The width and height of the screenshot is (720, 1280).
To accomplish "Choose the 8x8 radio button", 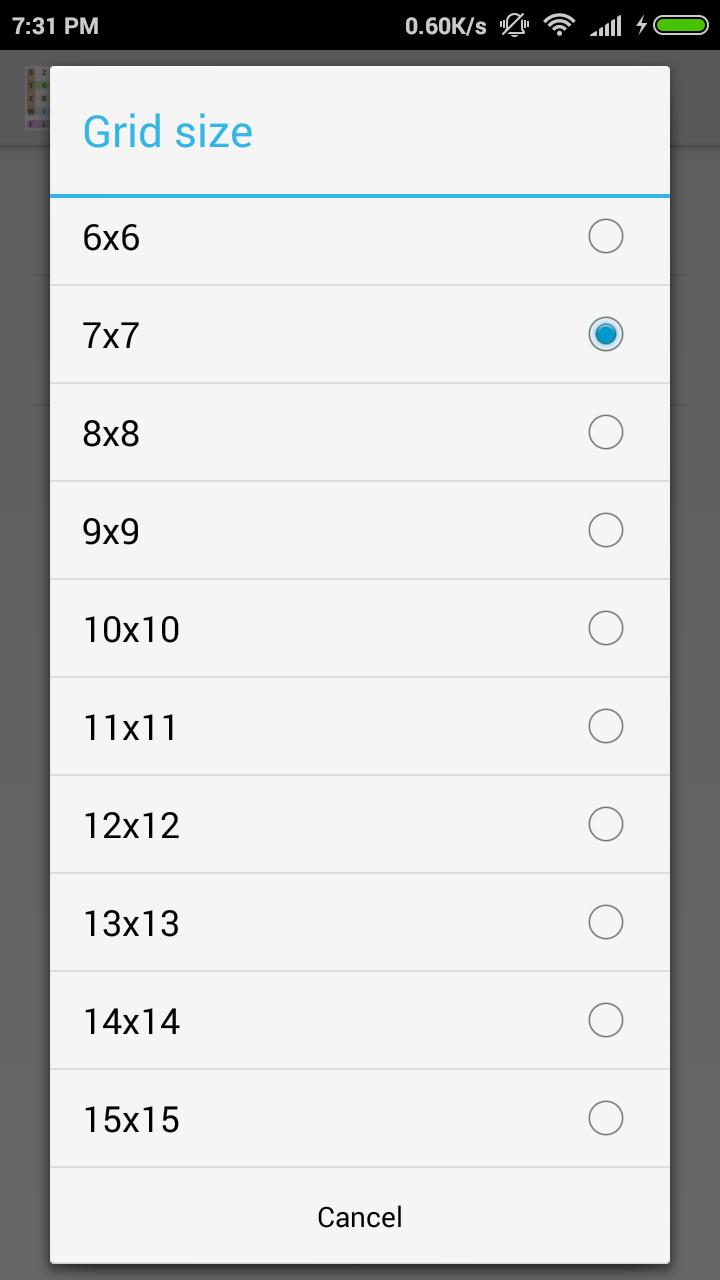I will (x=605, y=432).
